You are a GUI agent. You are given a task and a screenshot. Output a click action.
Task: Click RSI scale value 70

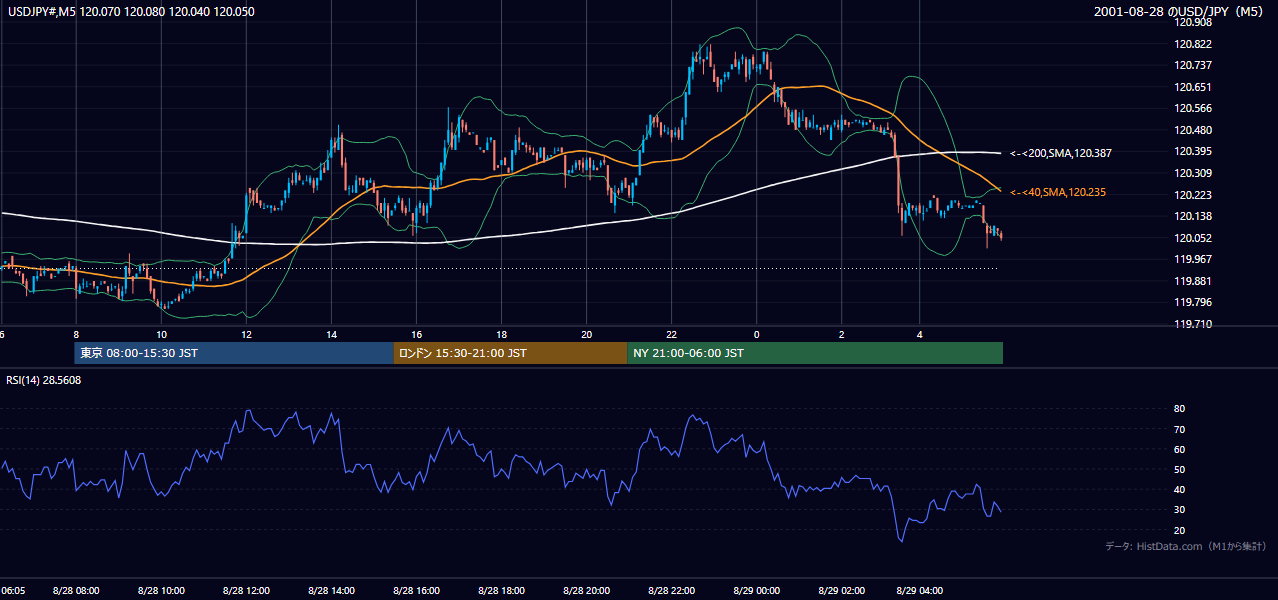click(x=1180, y=429)
